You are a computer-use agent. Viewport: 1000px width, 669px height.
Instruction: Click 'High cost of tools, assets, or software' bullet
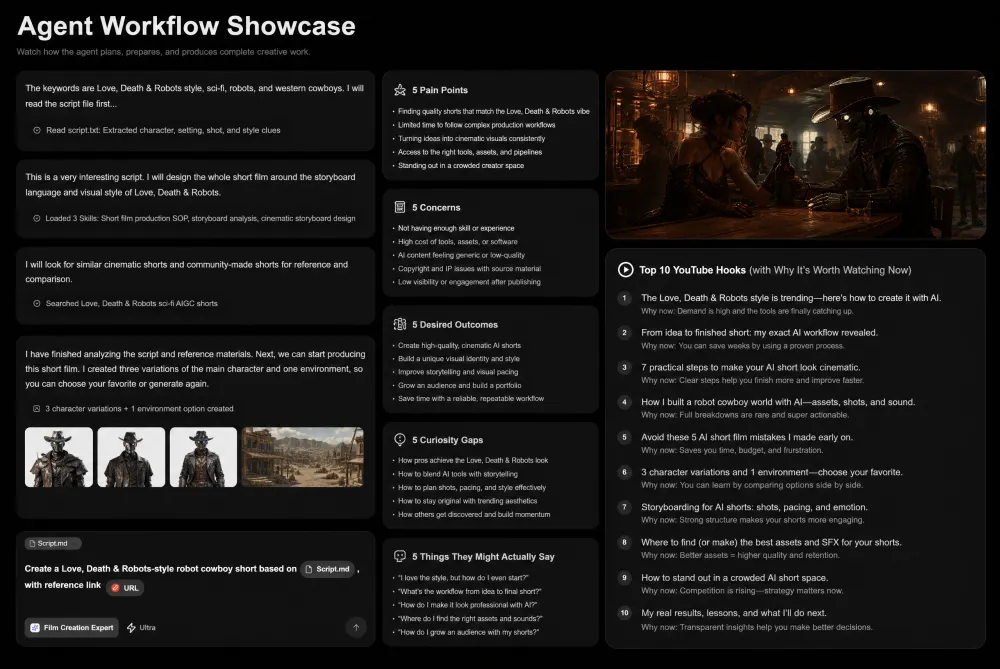click(458, 242)
